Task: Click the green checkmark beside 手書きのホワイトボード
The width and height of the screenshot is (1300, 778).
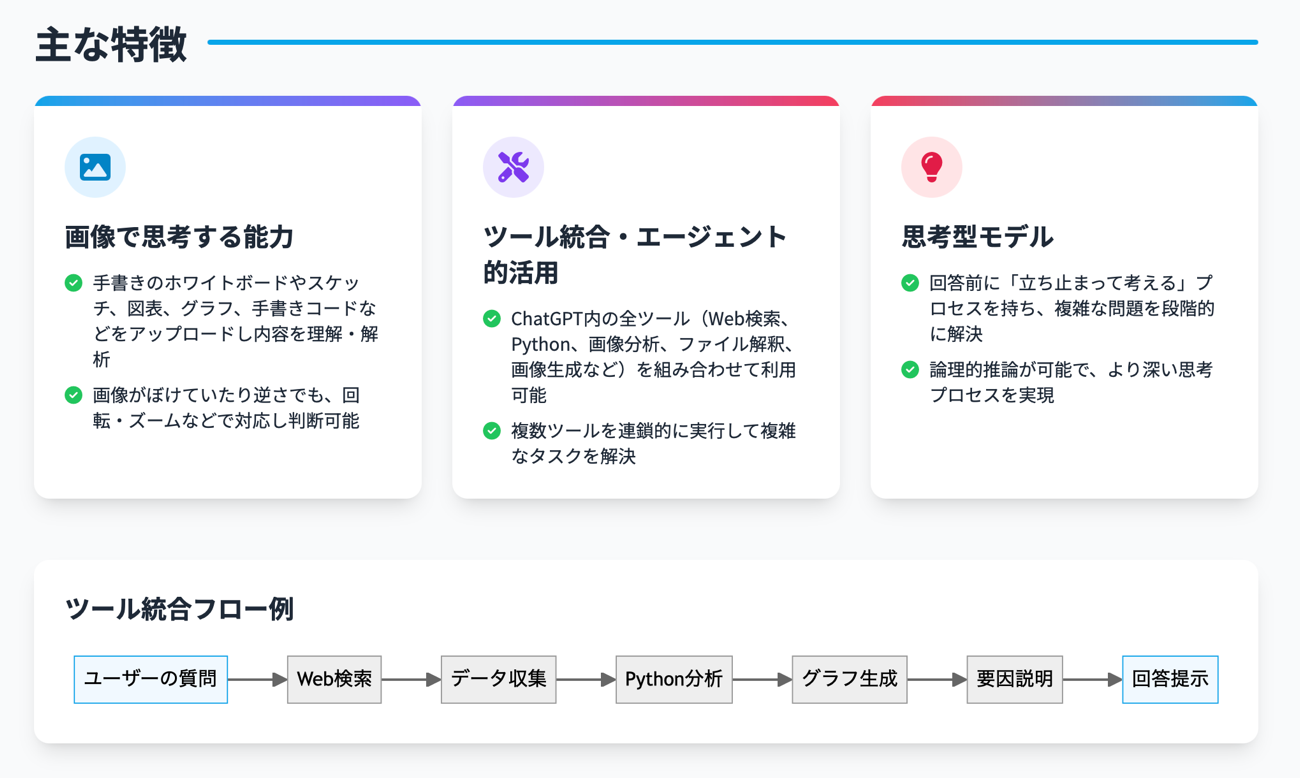Action: tap(73, 283)
